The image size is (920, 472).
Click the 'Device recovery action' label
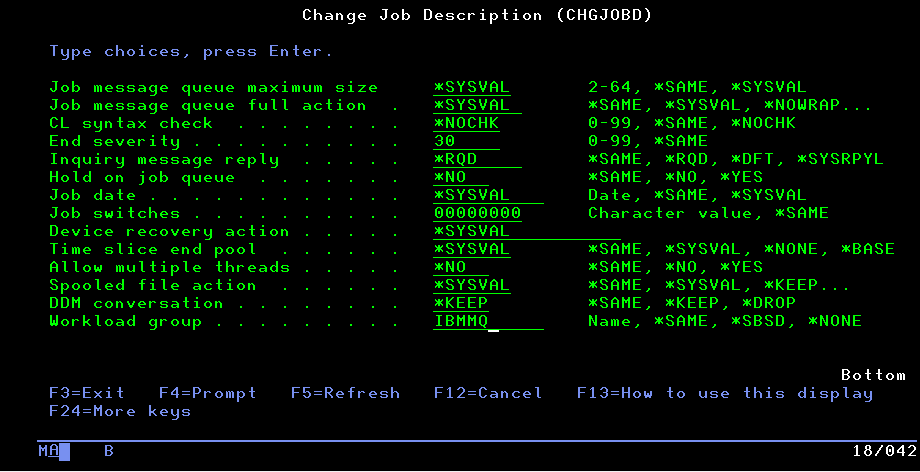point(169,231)
